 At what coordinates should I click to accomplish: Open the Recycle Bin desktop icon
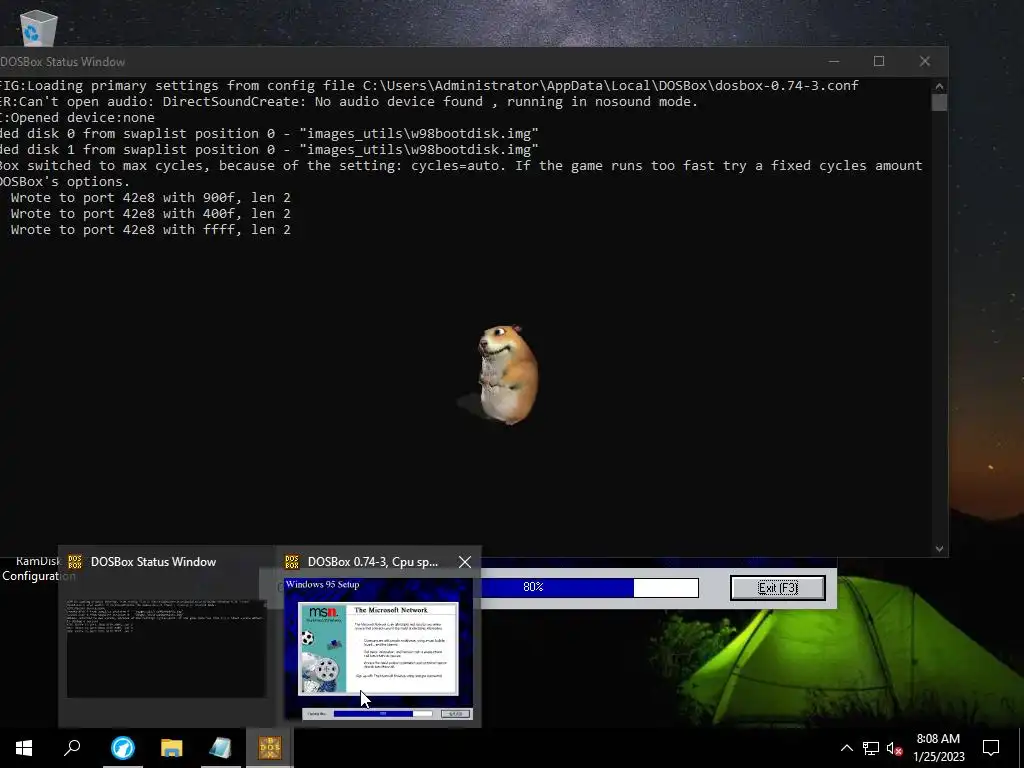38,27
